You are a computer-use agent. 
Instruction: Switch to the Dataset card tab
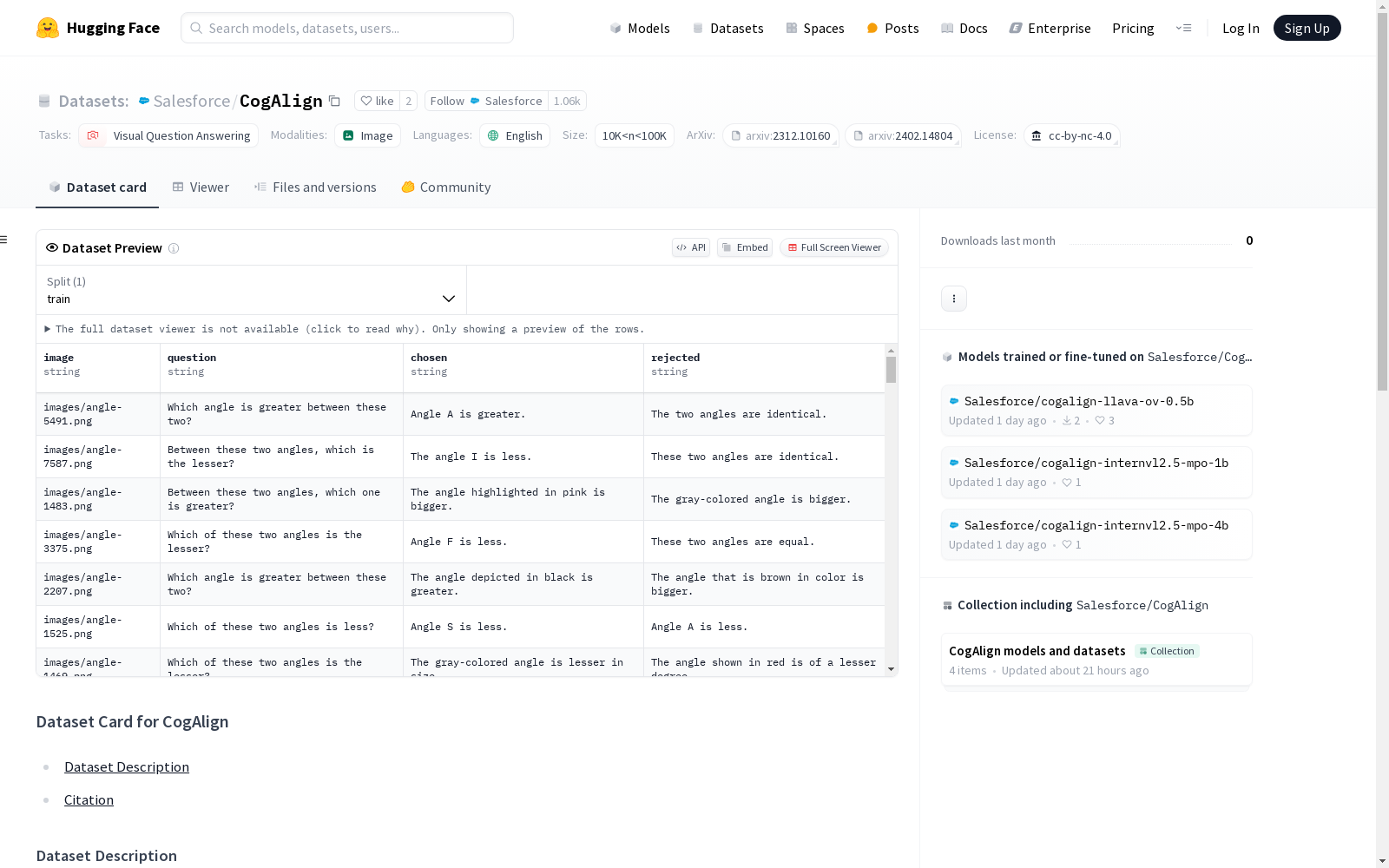[x=97, y=187]
